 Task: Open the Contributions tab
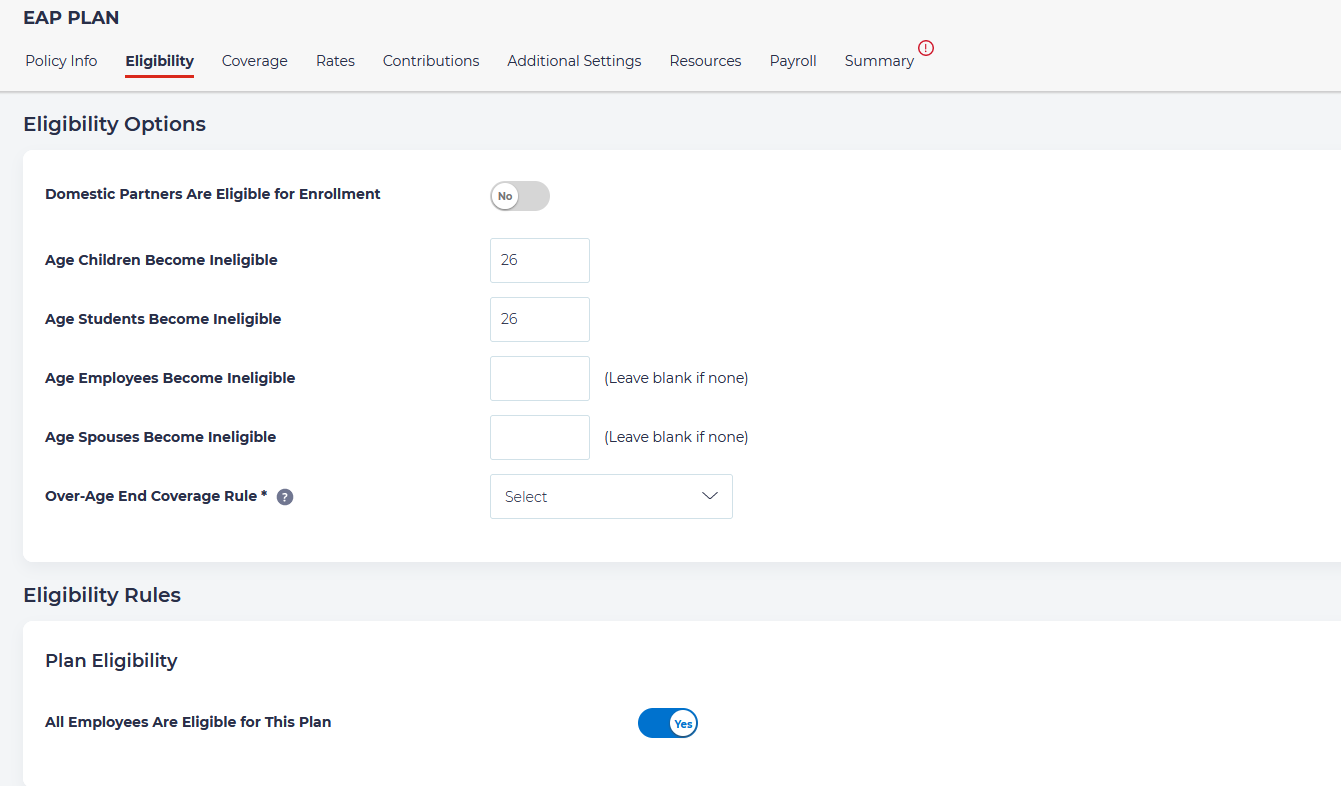[x=431, y=61]
